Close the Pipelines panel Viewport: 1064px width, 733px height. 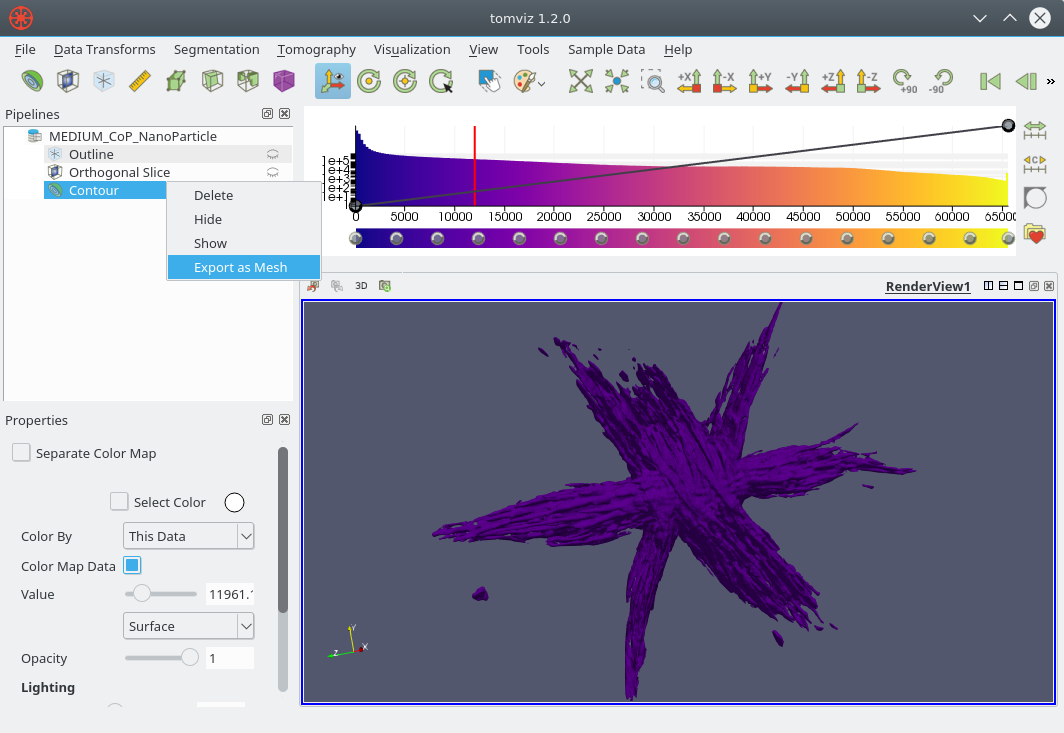[x=285, y=113]
